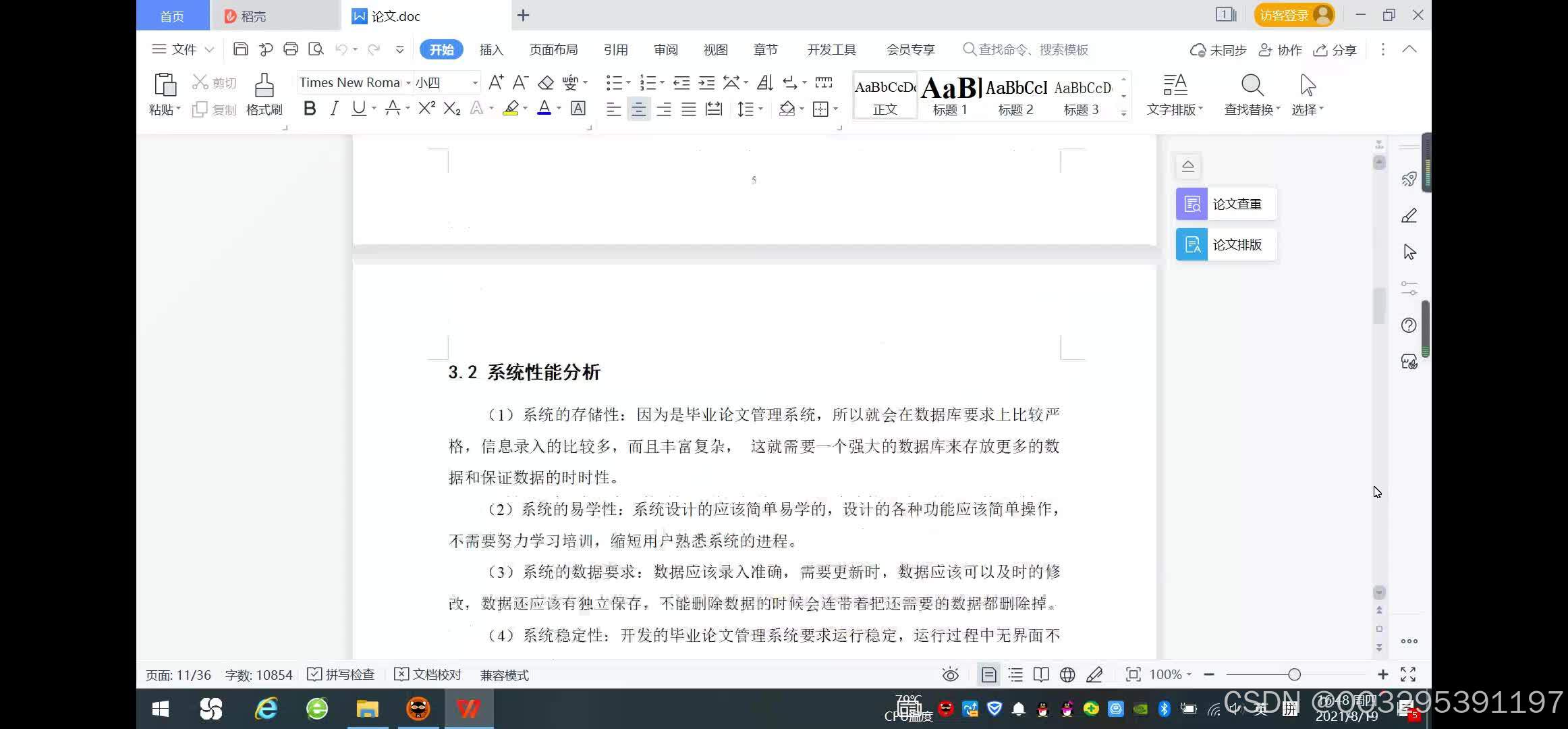Viewport: 1568px width, 729px height.
Task: Open Find and Replace magnifier
Action: [x=1252, y=85]
